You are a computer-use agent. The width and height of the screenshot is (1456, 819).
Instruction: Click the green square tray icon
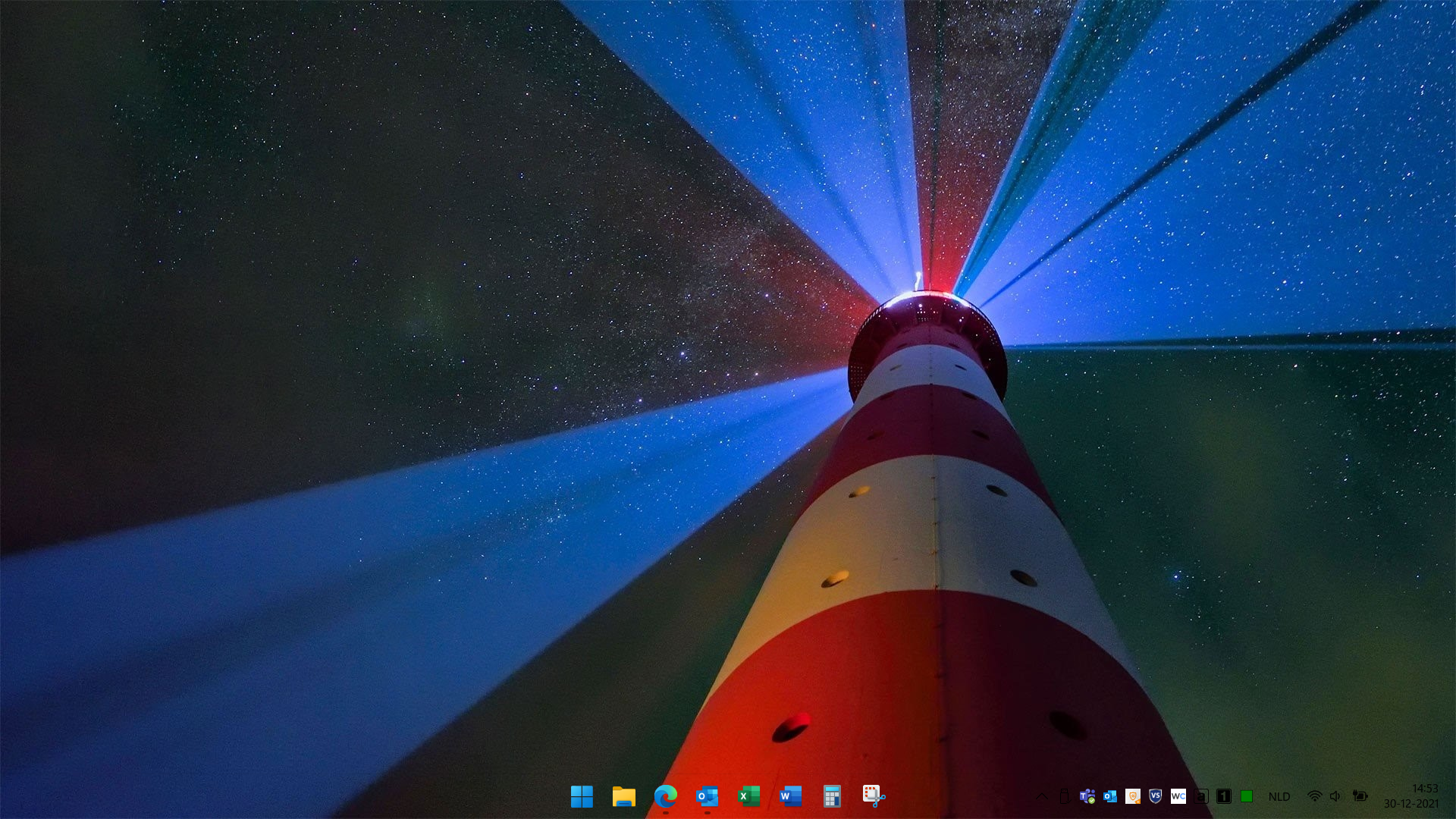click(1246, 796)
